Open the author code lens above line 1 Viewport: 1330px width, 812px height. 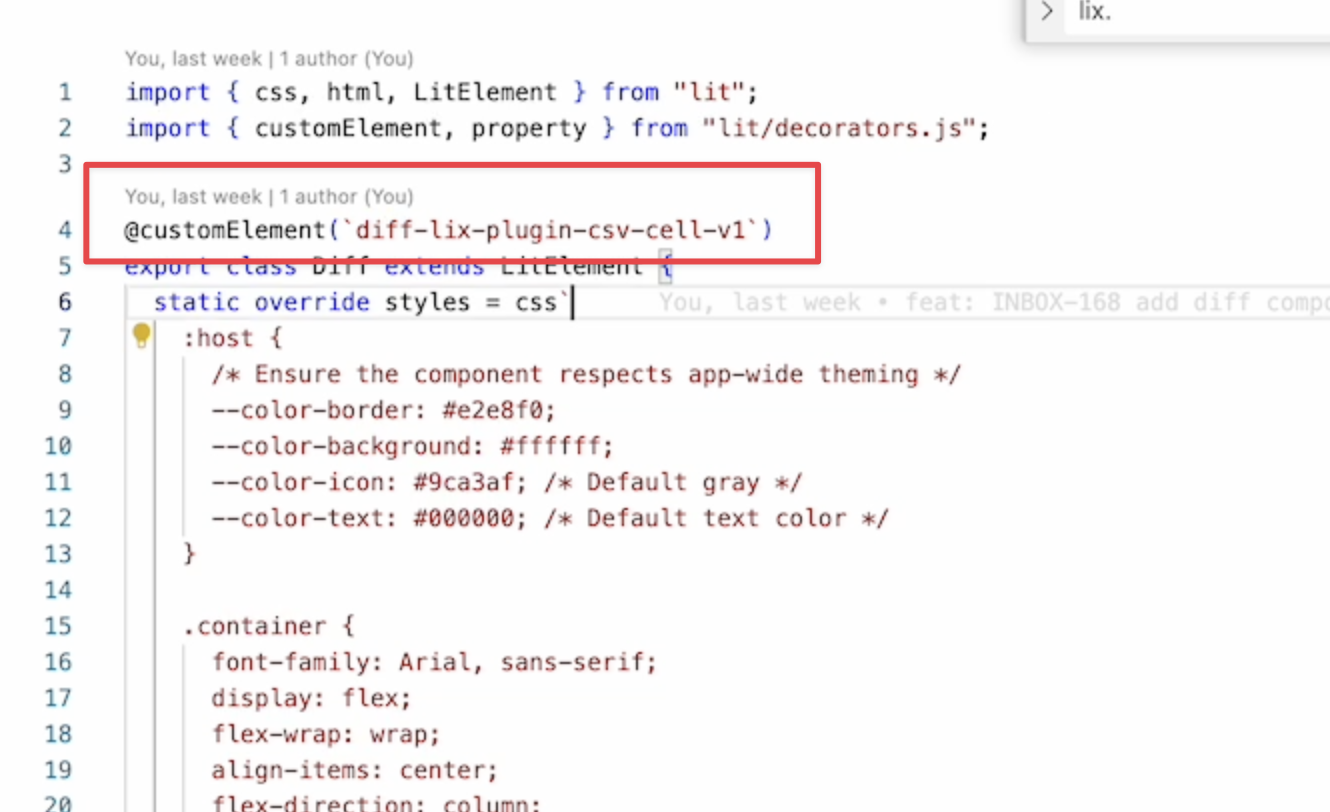(x=269, y=59)
